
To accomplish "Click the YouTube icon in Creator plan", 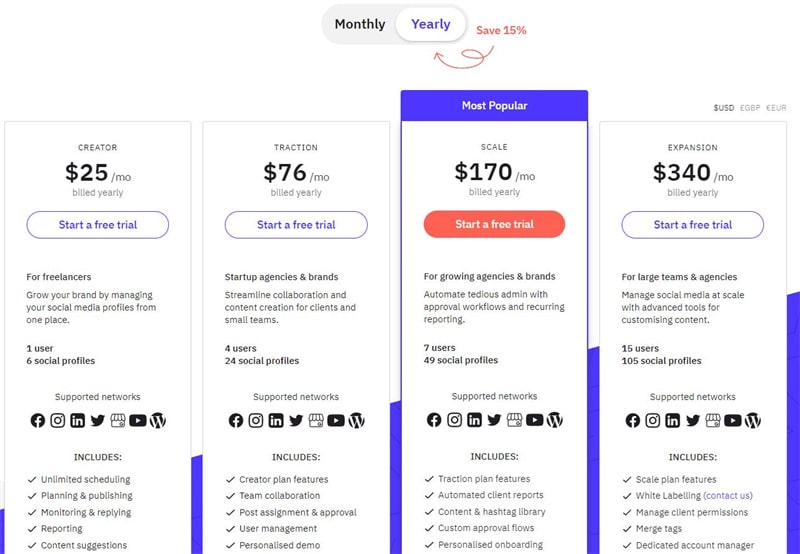I will [138, 420].
